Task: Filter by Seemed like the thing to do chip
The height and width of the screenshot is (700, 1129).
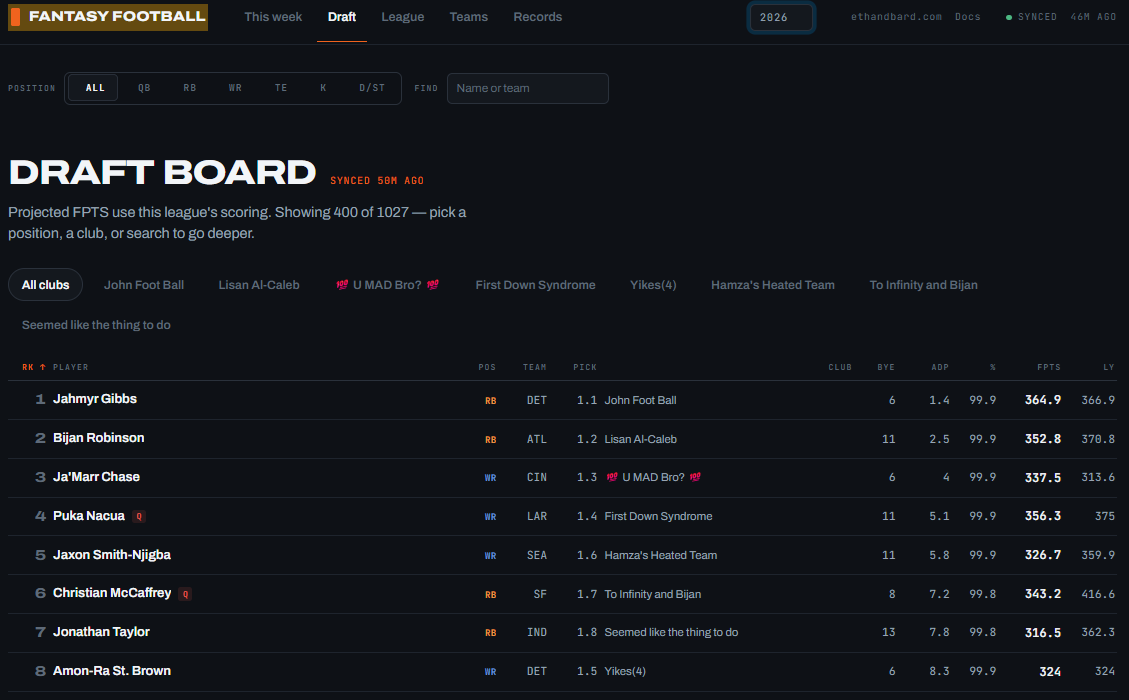Action: click(96, 325)
